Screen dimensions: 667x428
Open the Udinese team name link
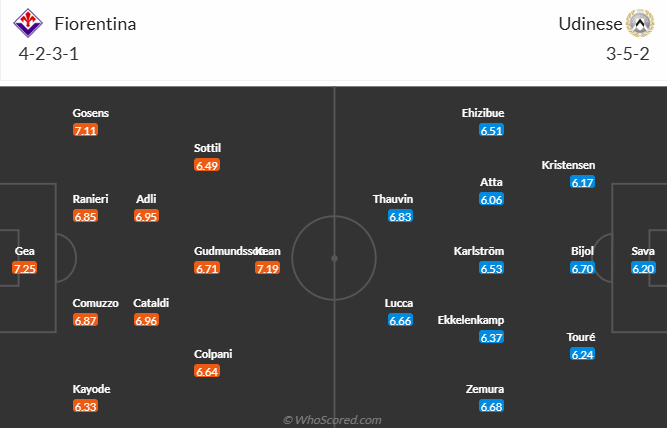coord(588,23)
